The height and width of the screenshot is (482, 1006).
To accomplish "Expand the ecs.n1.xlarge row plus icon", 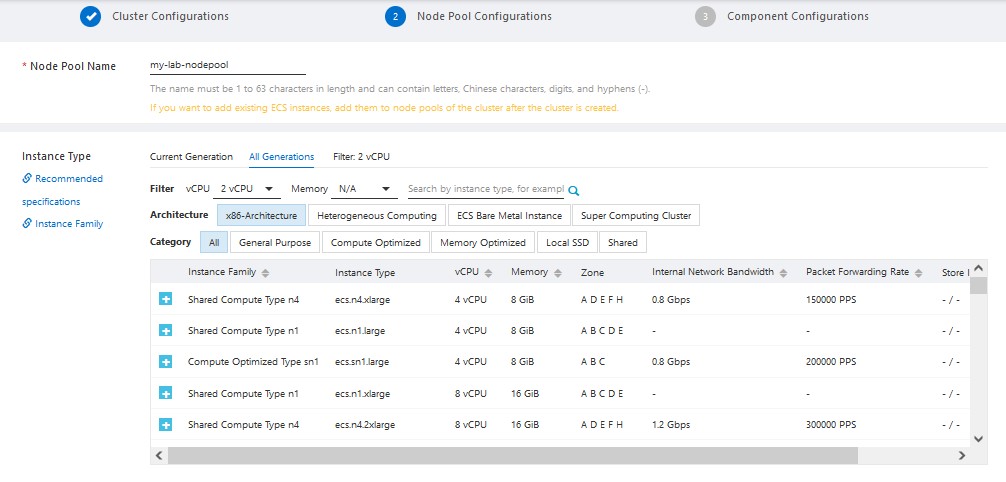I will click(166, 393).
